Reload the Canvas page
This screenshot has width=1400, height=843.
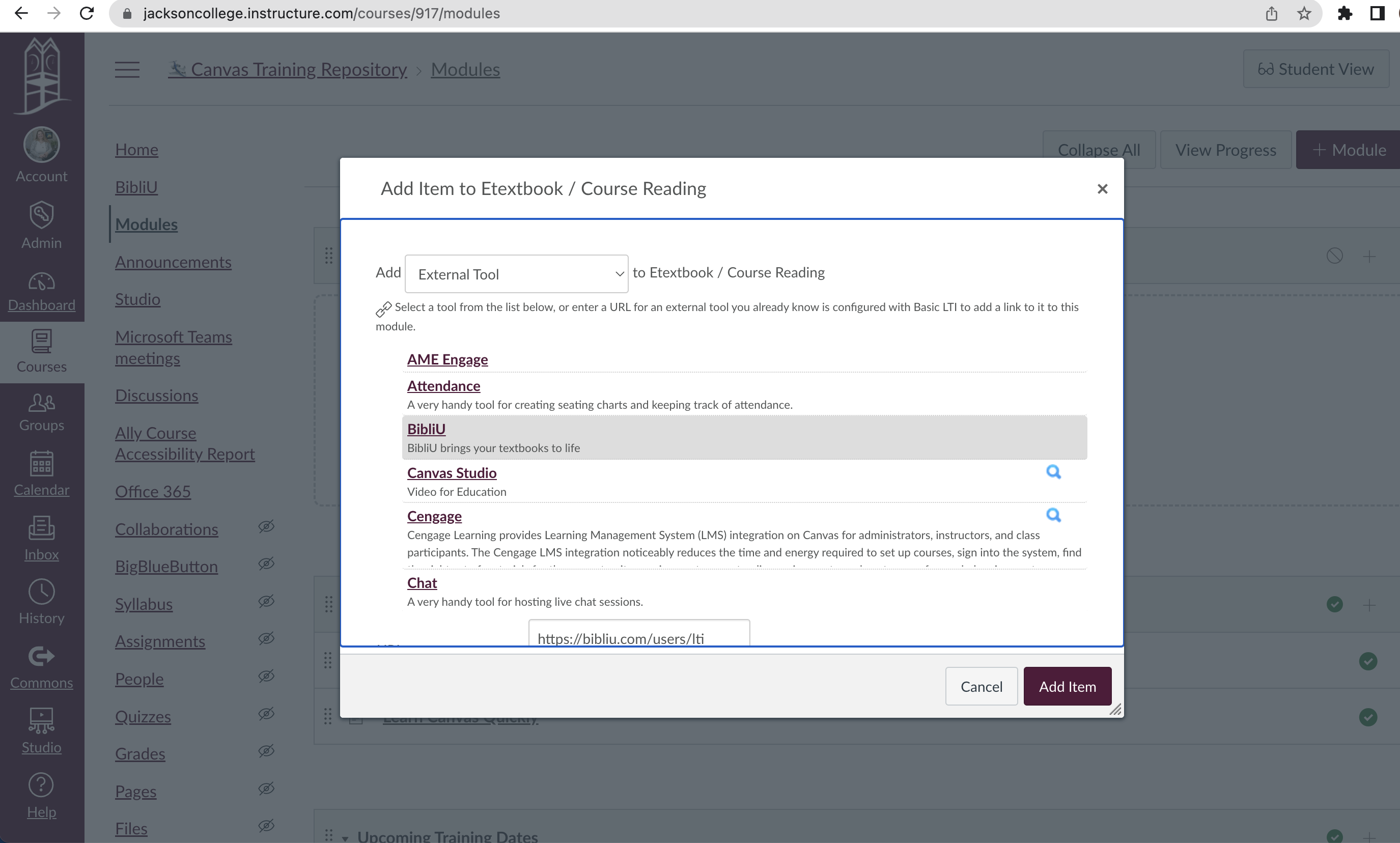(87, 13)
